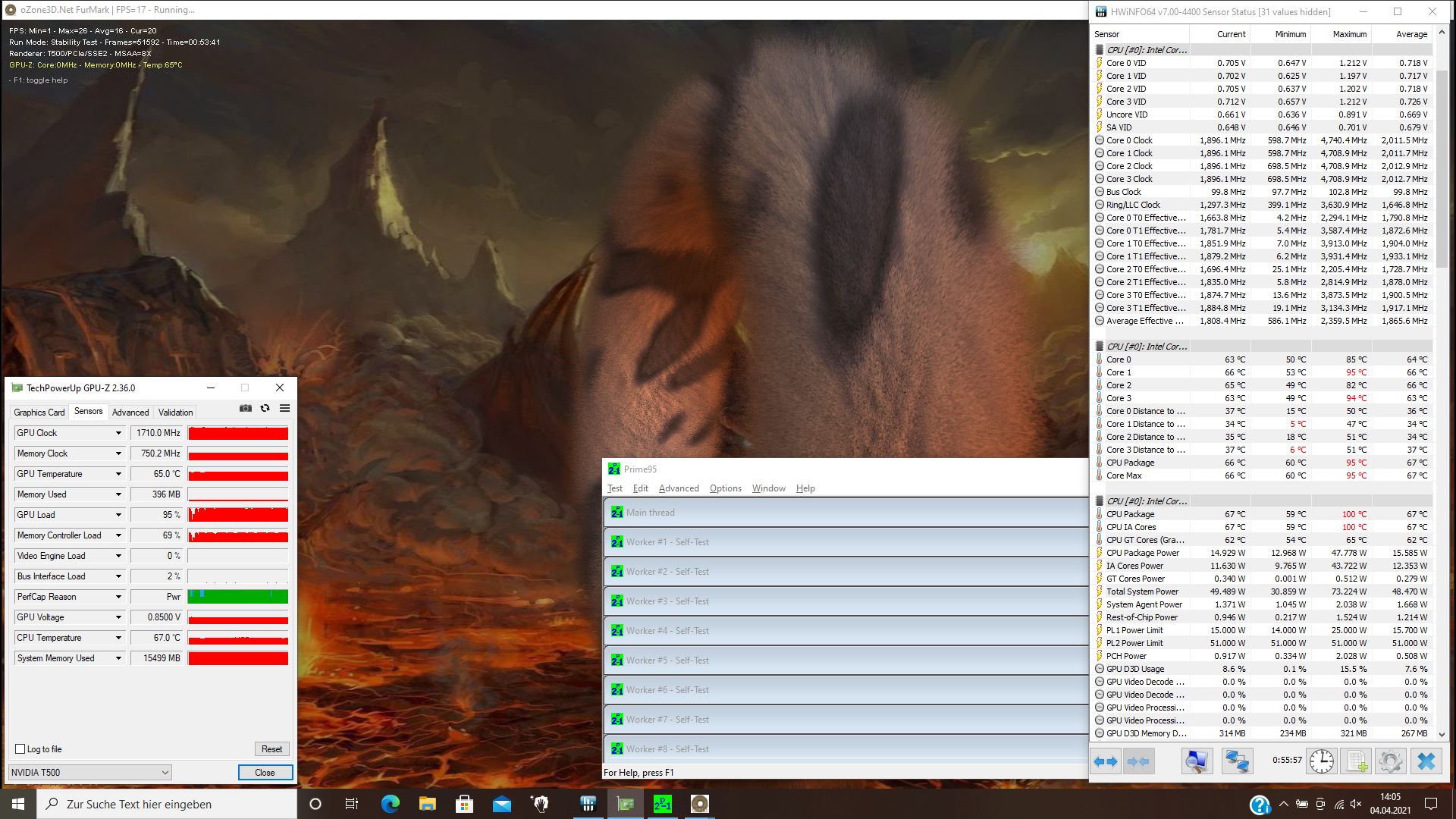Click HWiNFO reset clock icon
1456x819 pixels.
pos(1321,761)
